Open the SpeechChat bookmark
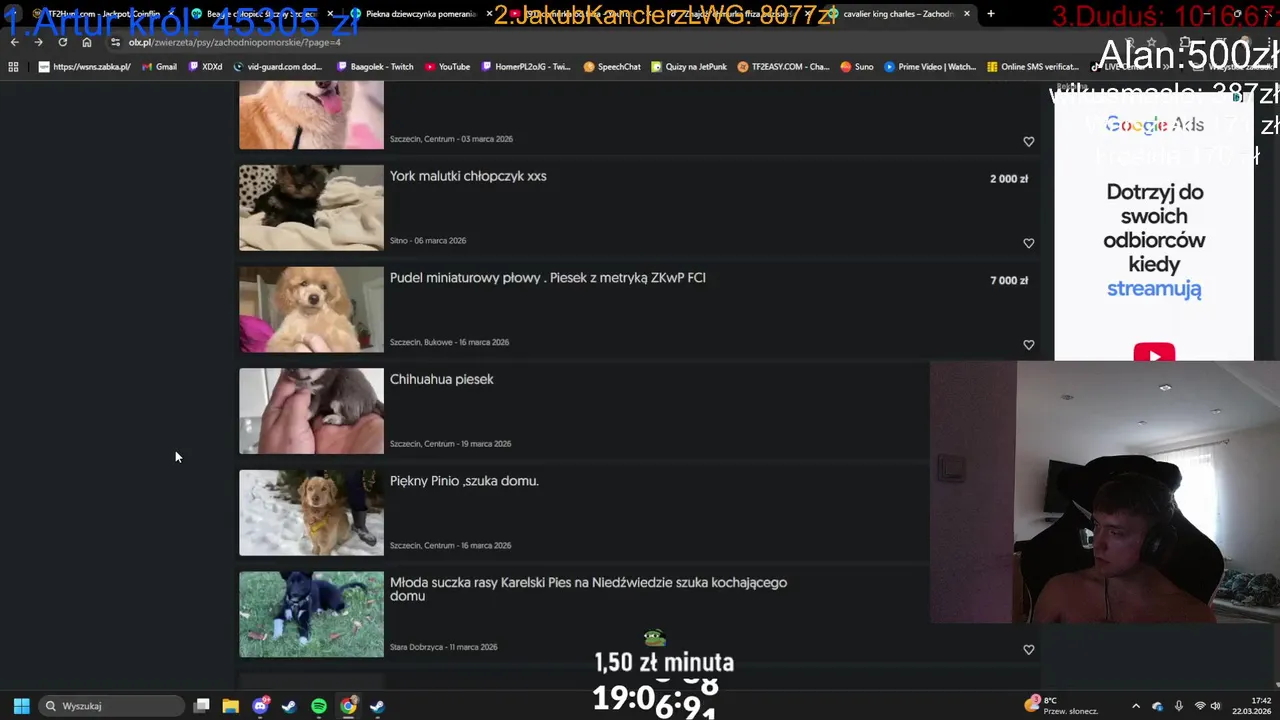1280x720 pixels. (612, 67)
